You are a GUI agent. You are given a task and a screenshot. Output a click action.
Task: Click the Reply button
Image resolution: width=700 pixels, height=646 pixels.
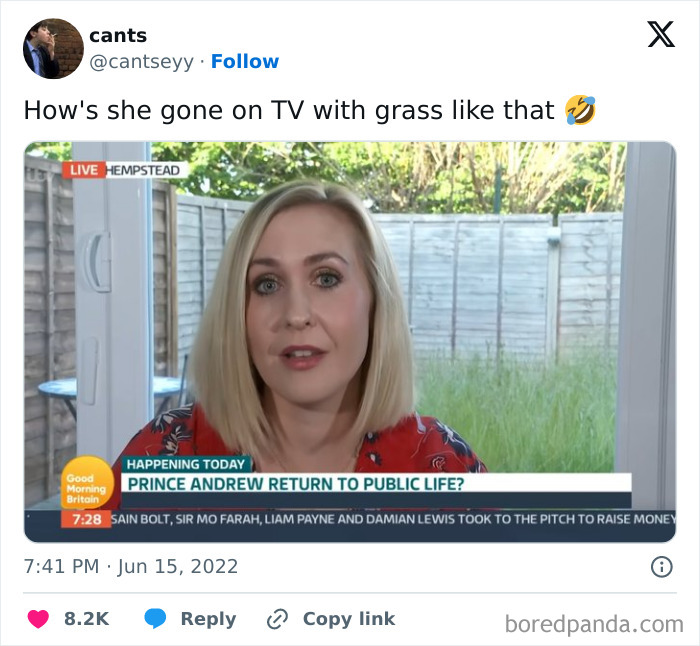pos(208,619)
